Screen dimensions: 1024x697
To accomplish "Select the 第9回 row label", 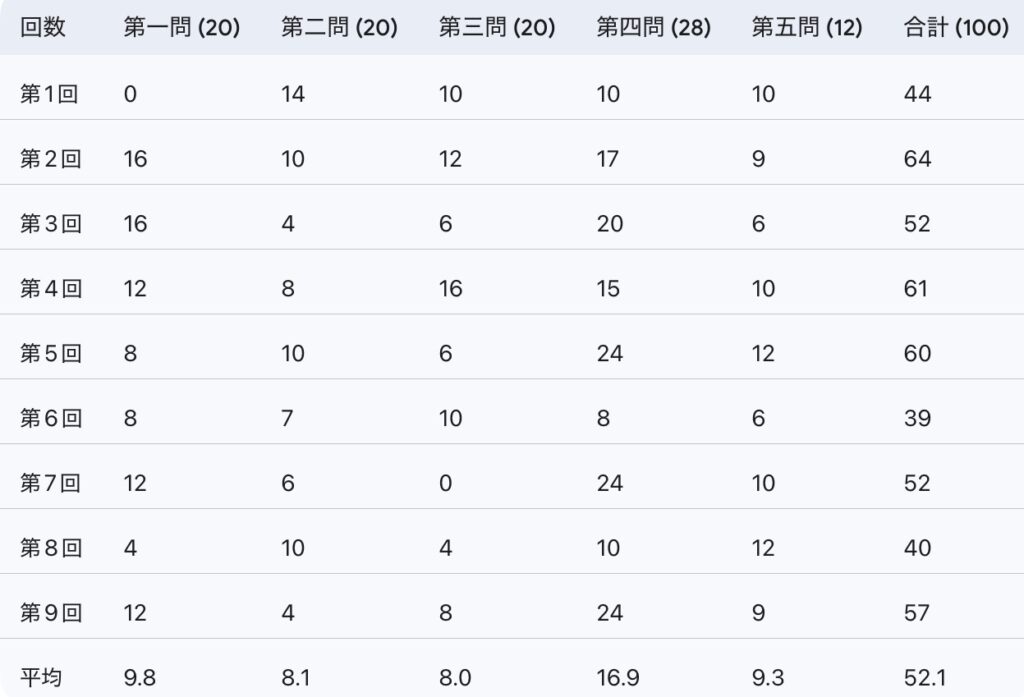I will pos(49,613).
